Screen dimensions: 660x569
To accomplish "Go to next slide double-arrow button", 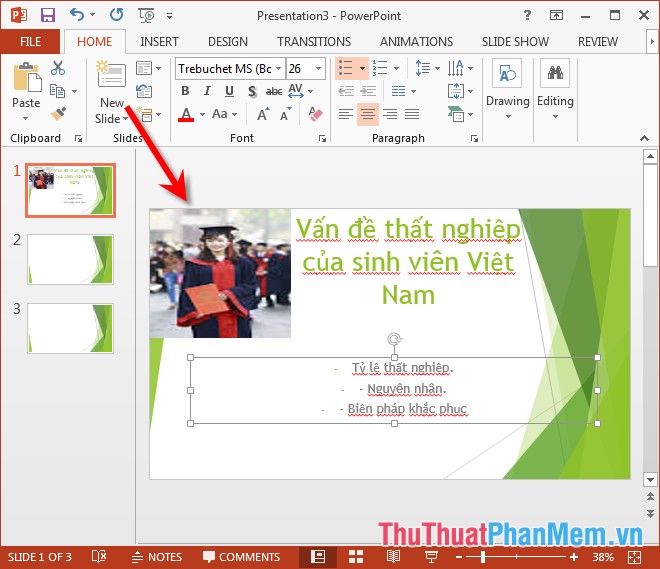I will point(650,513).
